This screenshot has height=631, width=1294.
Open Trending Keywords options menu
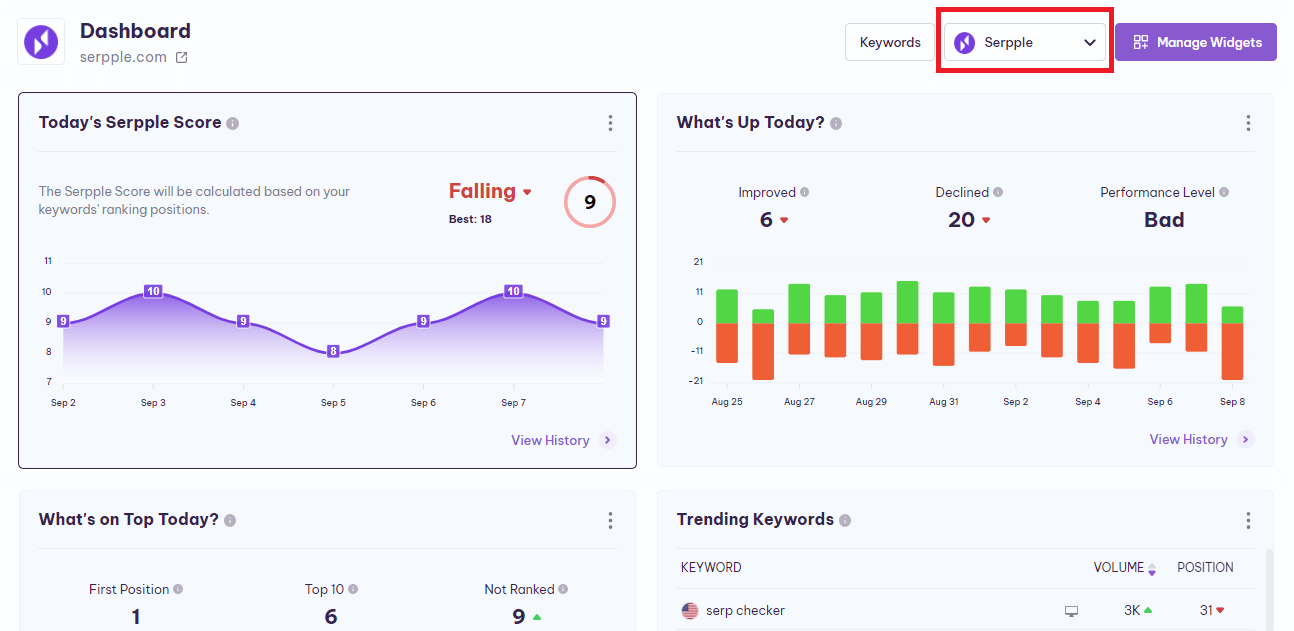[1248, 520]
